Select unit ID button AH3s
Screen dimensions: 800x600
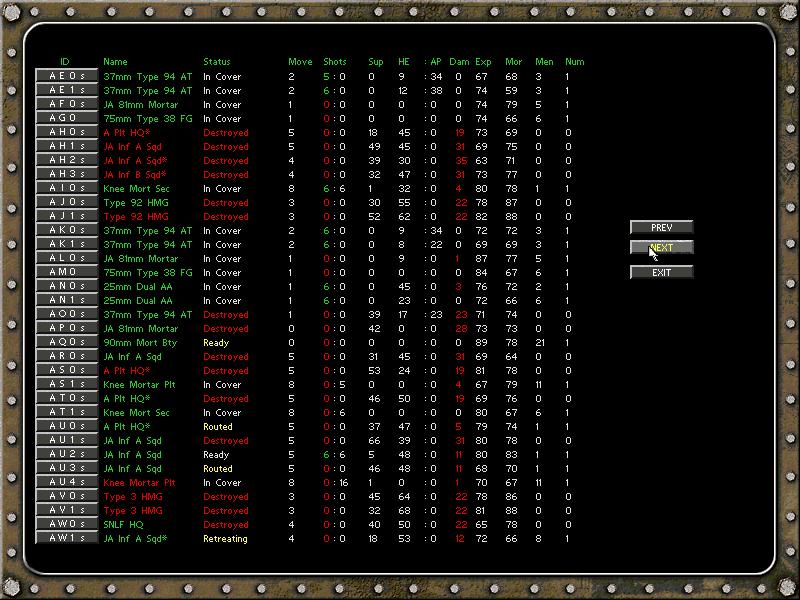[x=66, y=174]
